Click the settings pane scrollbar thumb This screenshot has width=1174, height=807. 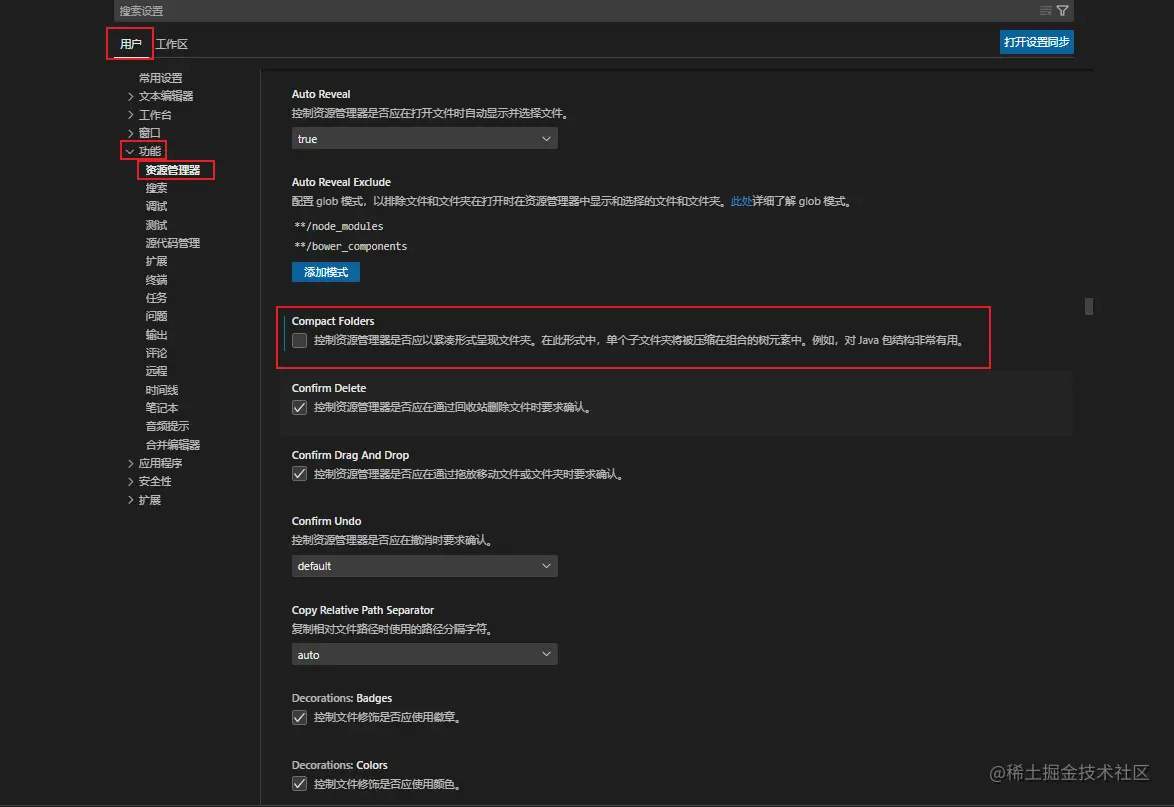tap(1089, 306)
